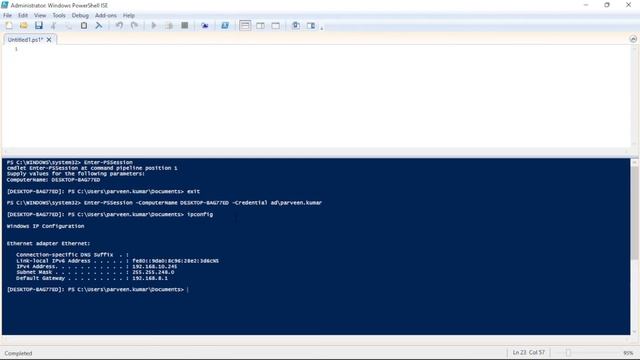The width and height of the screenshot is (640, 360).
Task: Click the PowerShell ISE title bar icon
Action: [x=4, y=5]
